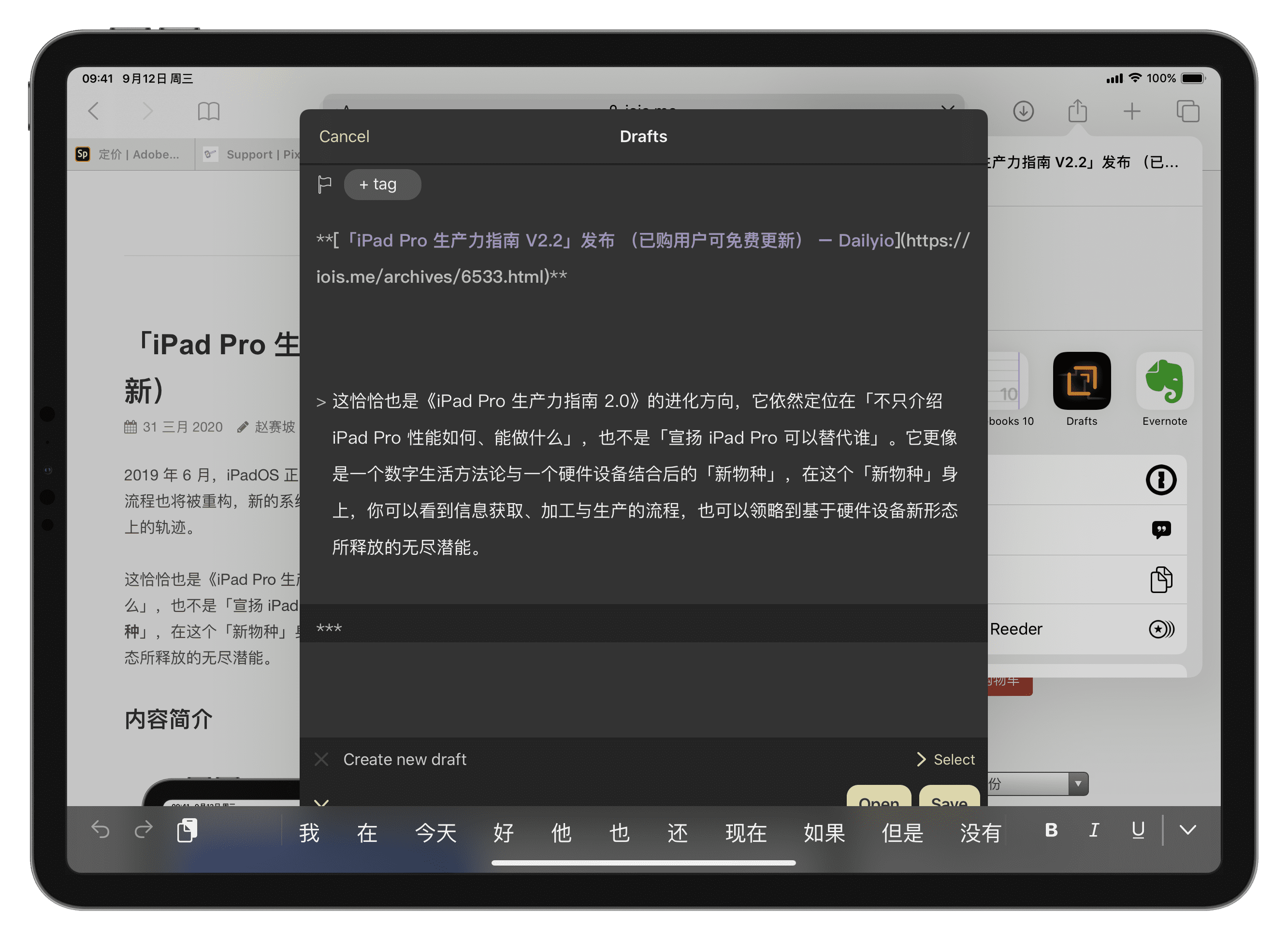Open Safari share sheet icon in toolbar
Image resolution: width=1288 pixels, height=940 pixels.
[1077, 112]
